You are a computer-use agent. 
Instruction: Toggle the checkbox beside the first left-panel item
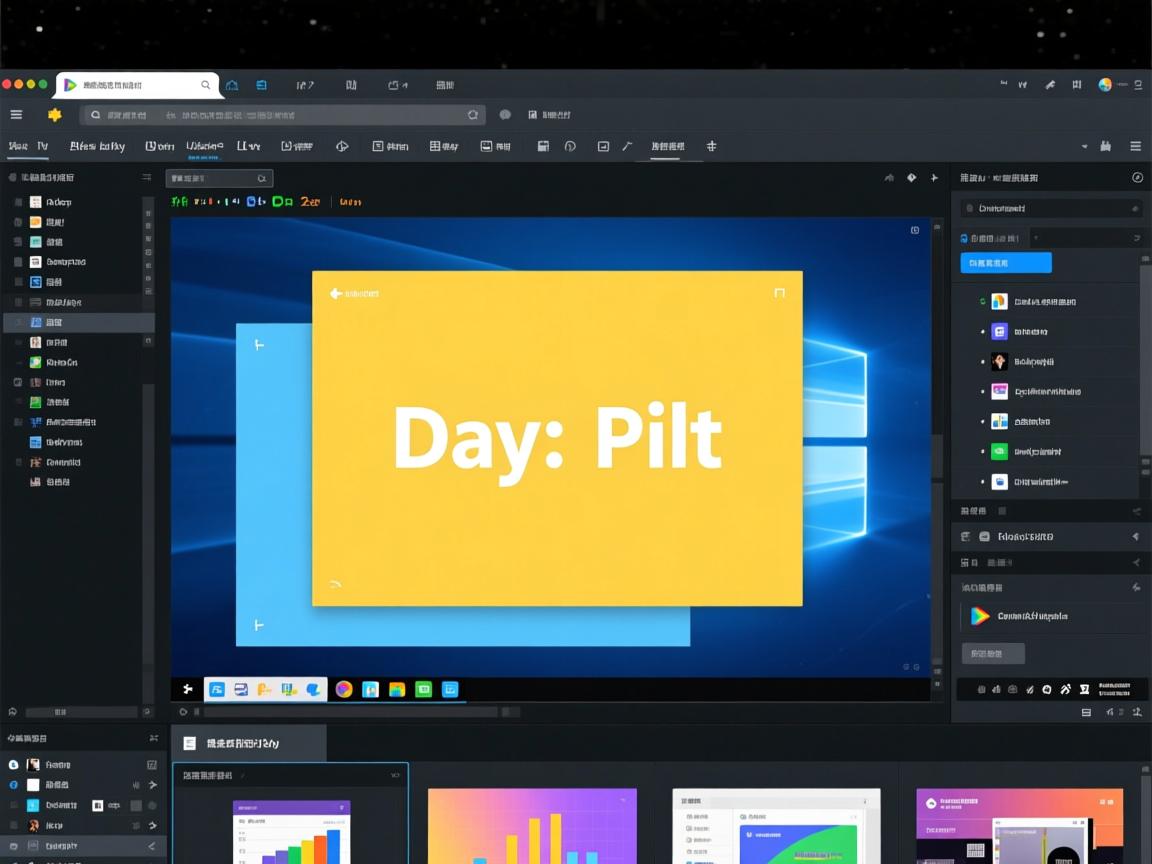point(18,202)
